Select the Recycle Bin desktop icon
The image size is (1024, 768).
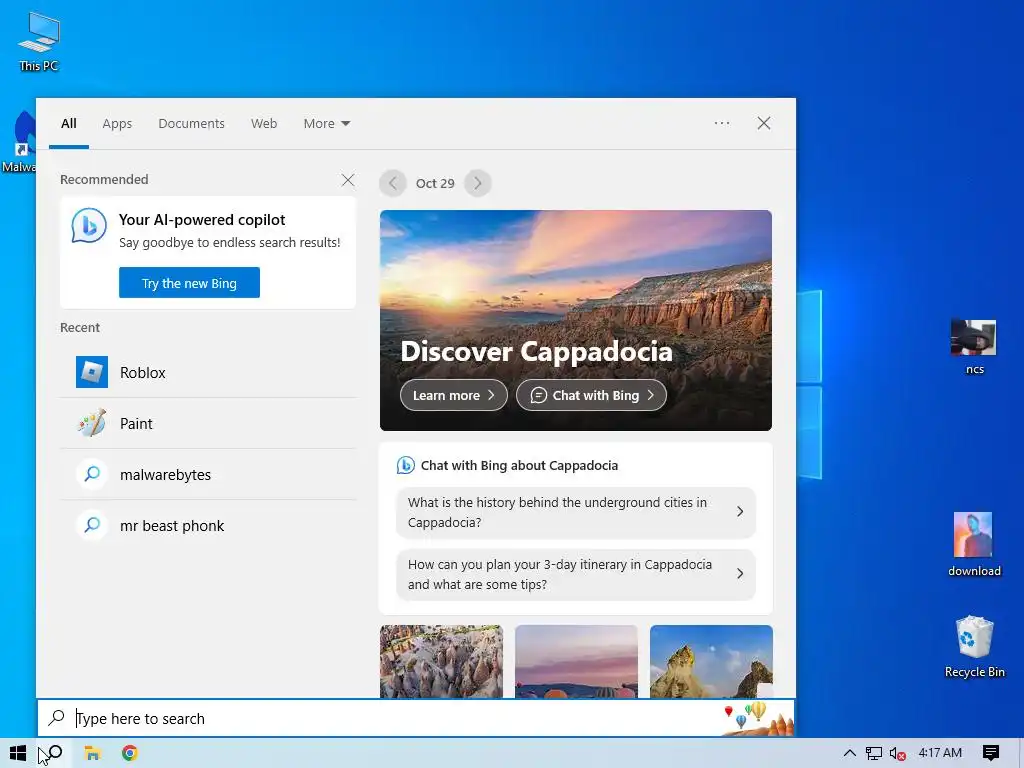[974, 647]
